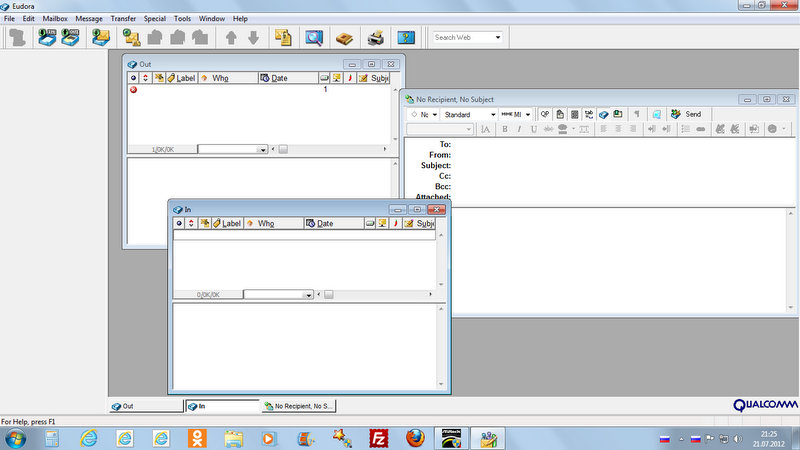This screenshot has height=450, width=800.
Task: Click Status column icon in In window
Action: tap(179, 223)
